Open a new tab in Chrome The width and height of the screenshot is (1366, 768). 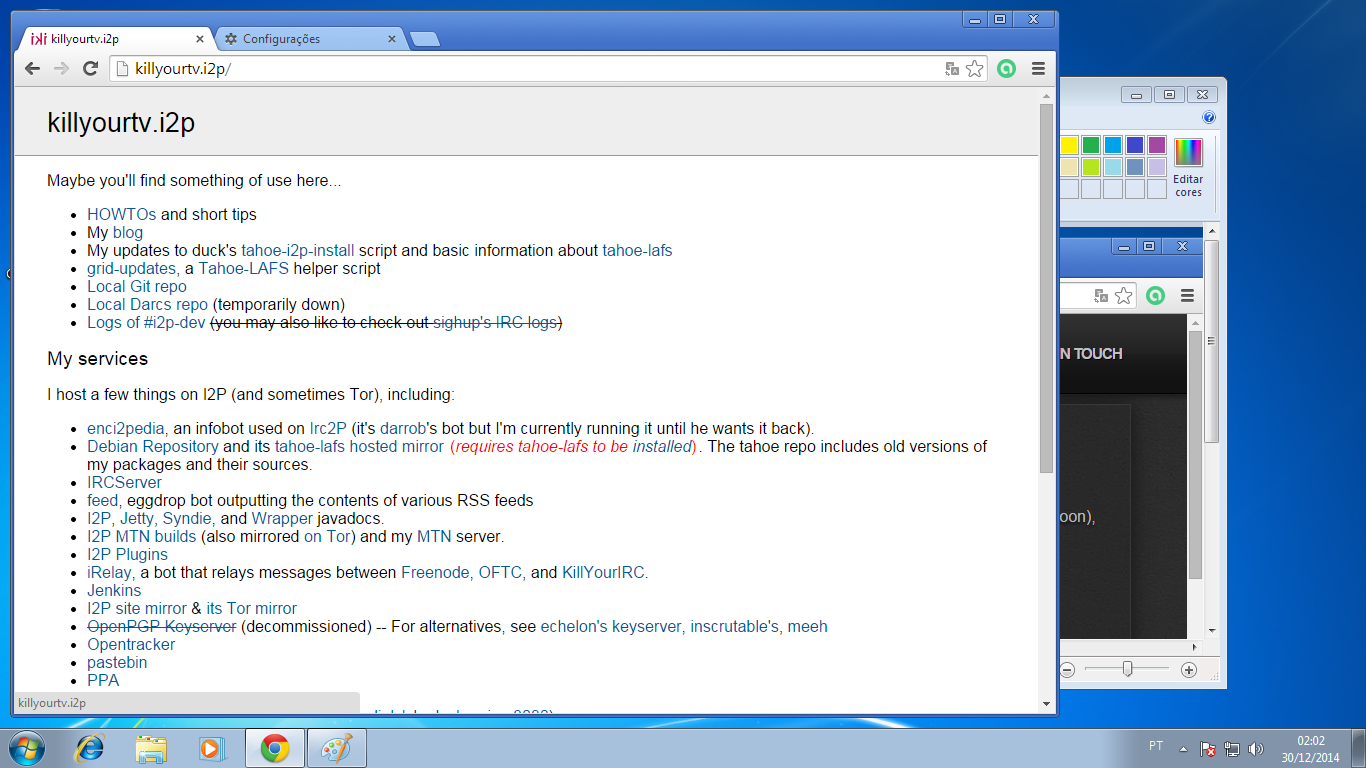(x=425, y=39)
